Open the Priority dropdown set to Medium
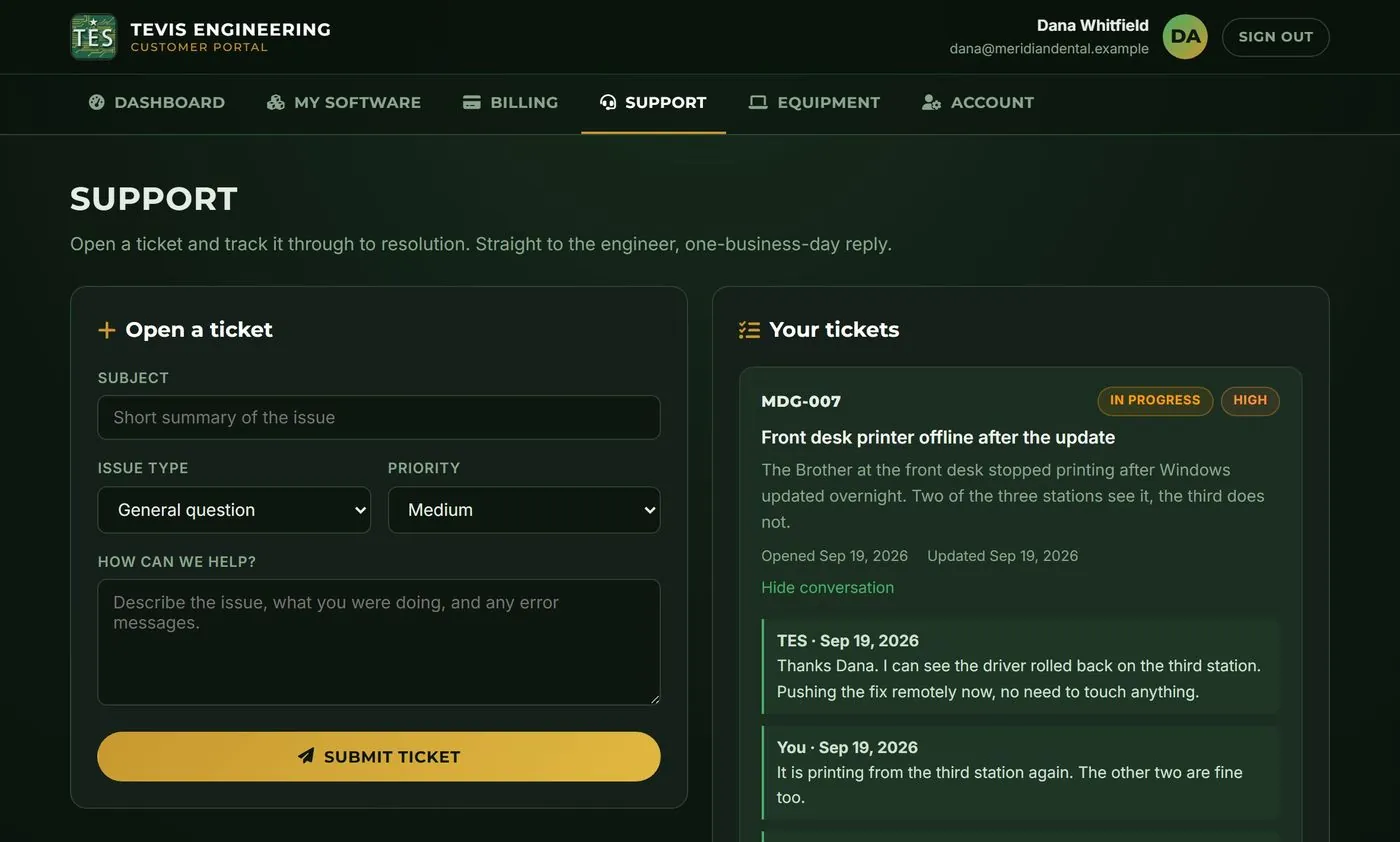The height and width of the screenshot is (842, 1400). [524, 510]
